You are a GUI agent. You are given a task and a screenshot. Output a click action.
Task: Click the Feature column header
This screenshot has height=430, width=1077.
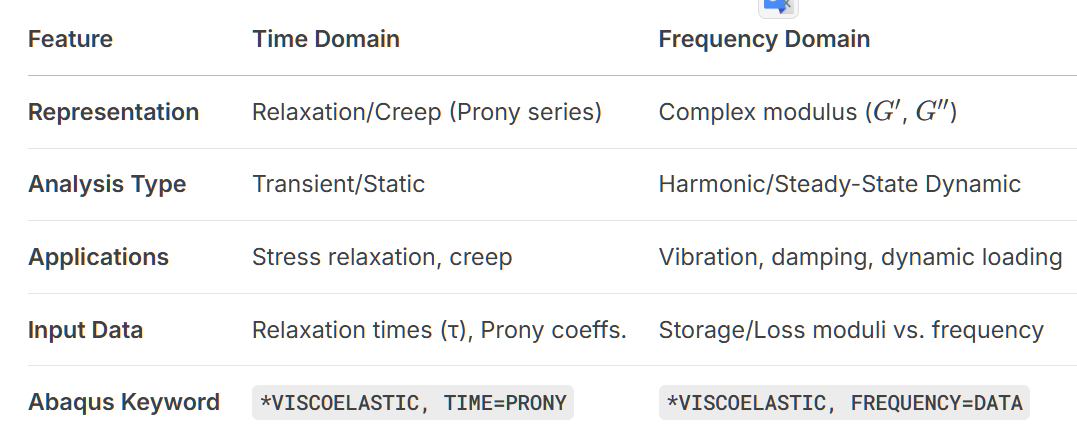(x=70, y=39)
